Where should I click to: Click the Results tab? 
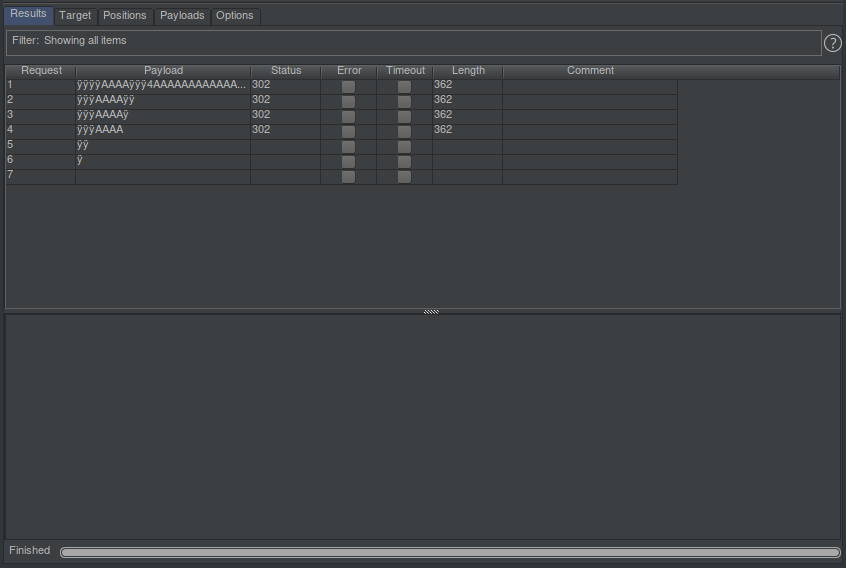pyautogui.click(x=28, y=15)
